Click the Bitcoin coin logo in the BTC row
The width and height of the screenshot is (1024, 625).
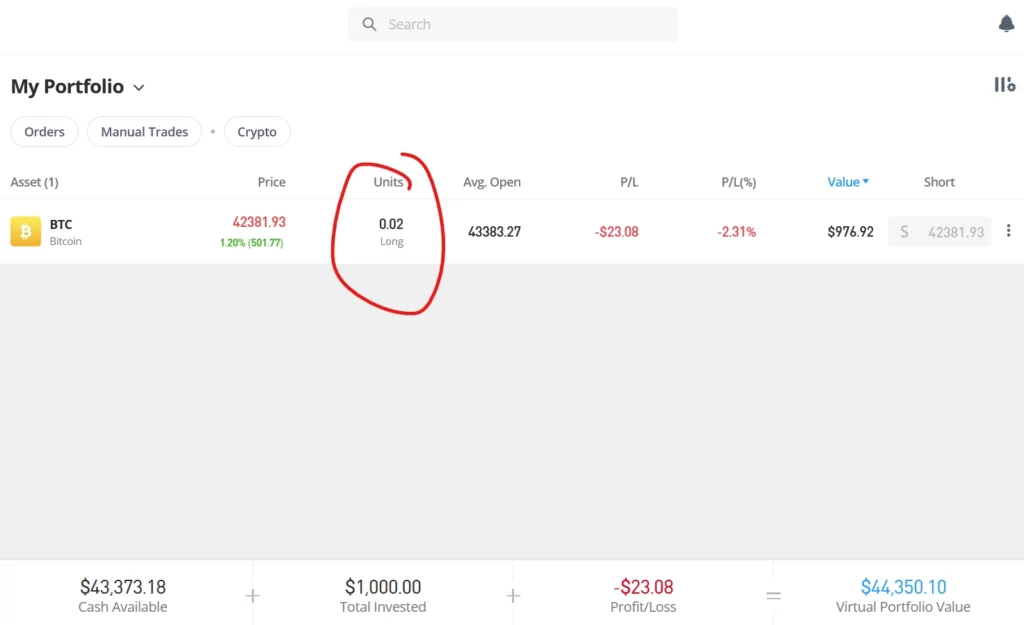tap(25, 231)
